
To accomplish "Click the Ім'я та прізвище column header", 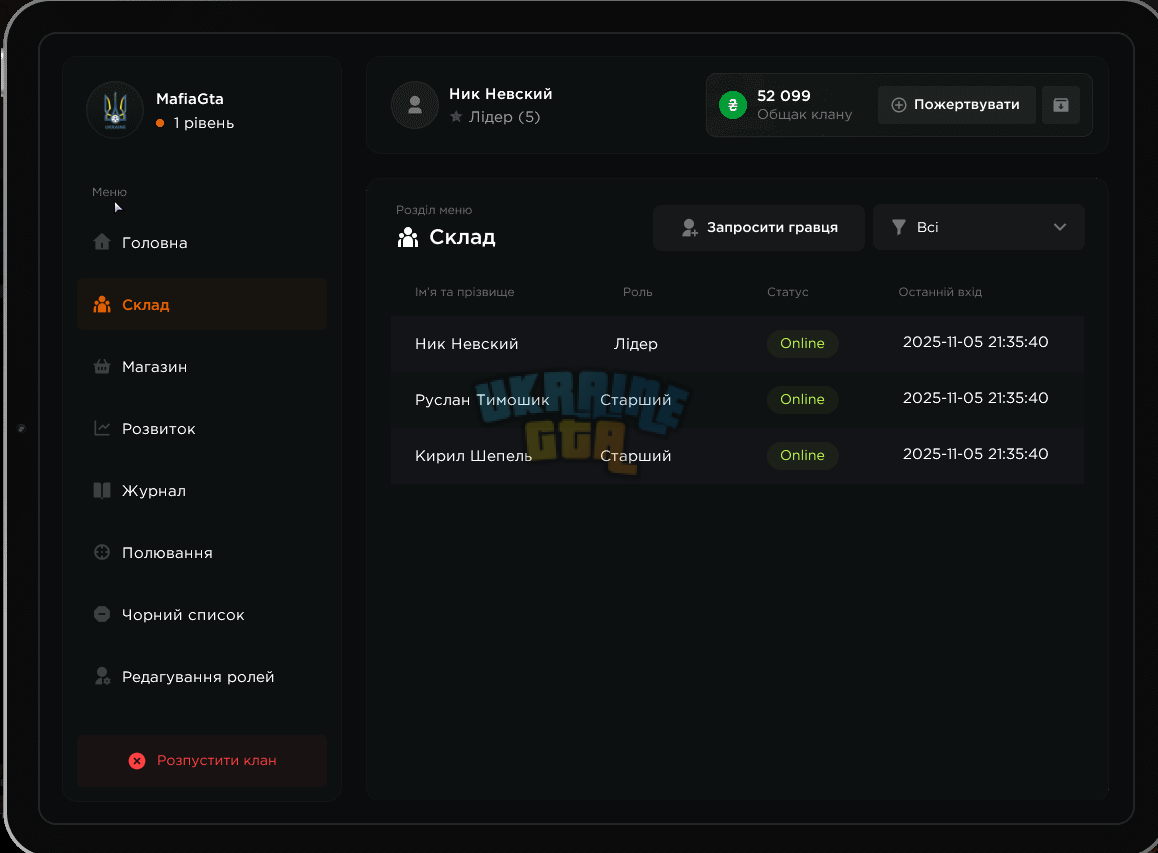I will [465, 292].
